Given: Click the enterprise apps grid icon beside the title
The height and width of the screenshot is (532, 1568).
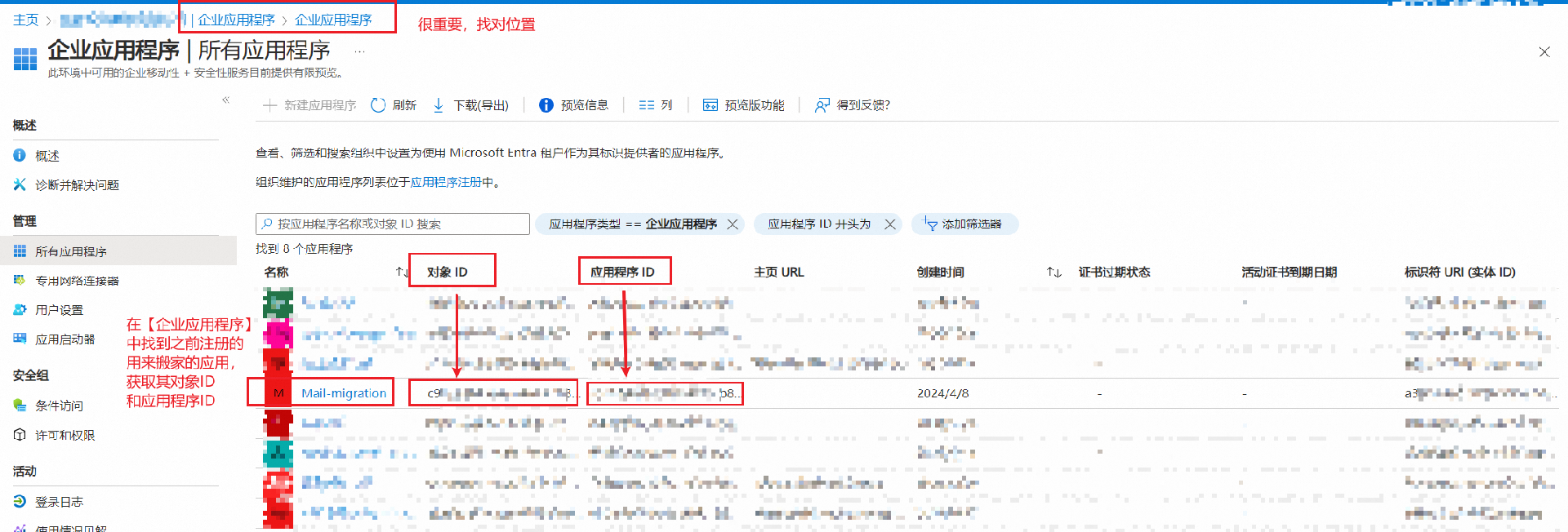Looking at the screenshot, I should click(x=25, y=59).
